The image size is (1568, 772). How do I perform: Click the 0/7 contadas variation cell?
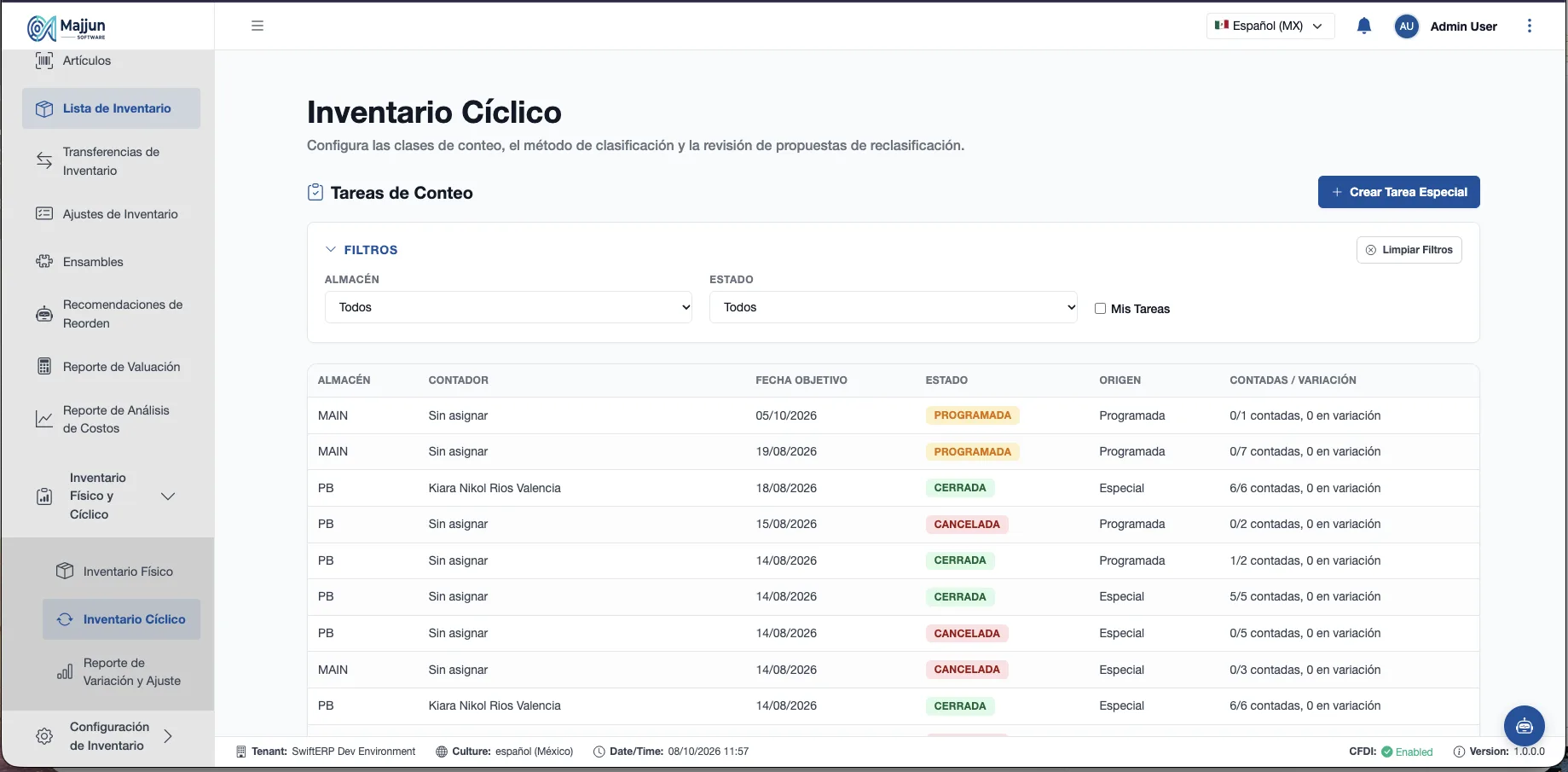click(1305, 451)
